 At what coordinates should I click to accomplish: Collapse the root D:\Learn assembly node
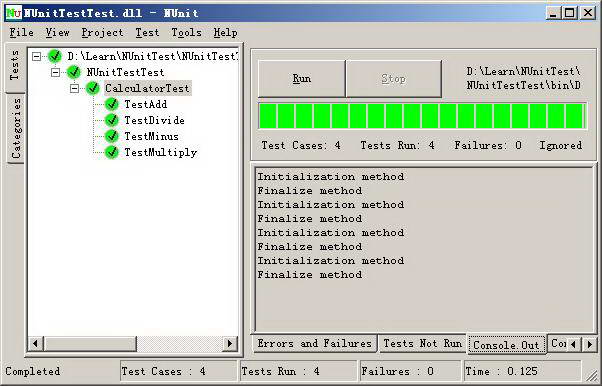point(36,56)
